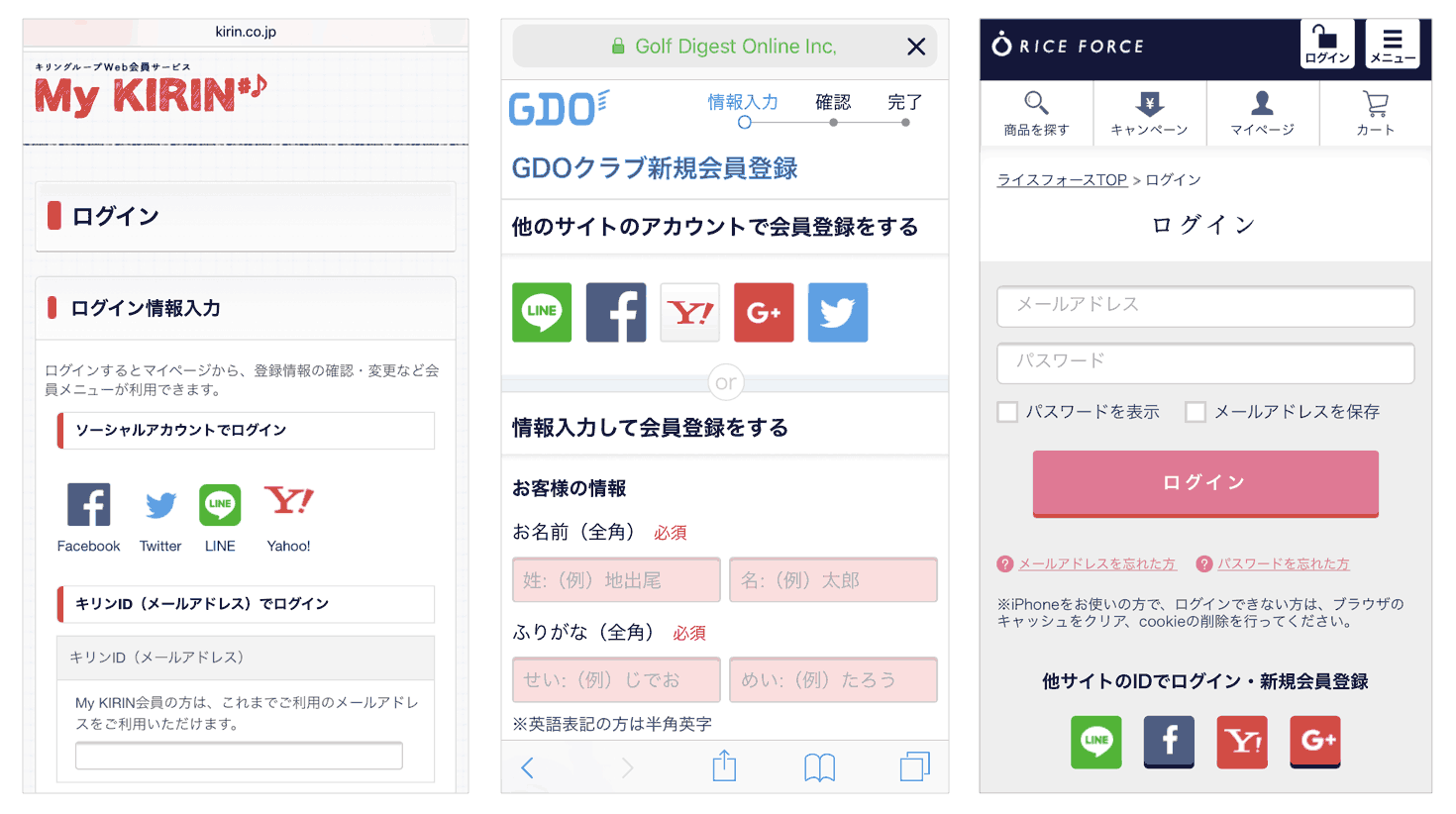Open パスワードを忘れた方 link
This screenshot has width=1456, height=814.
click(1284, 564)
